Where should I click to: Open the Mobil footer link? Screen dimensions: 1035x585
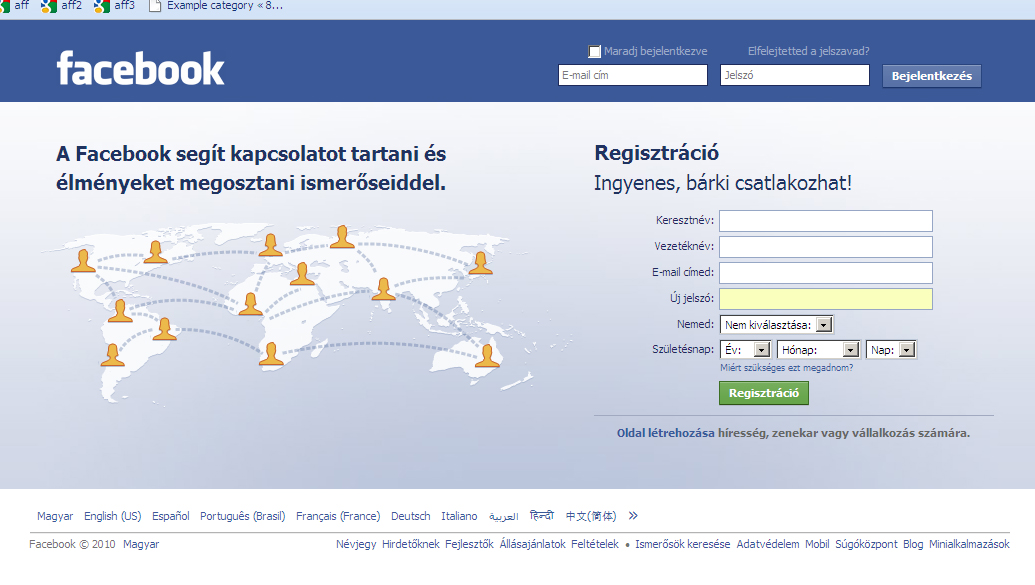tap(817, 544)
